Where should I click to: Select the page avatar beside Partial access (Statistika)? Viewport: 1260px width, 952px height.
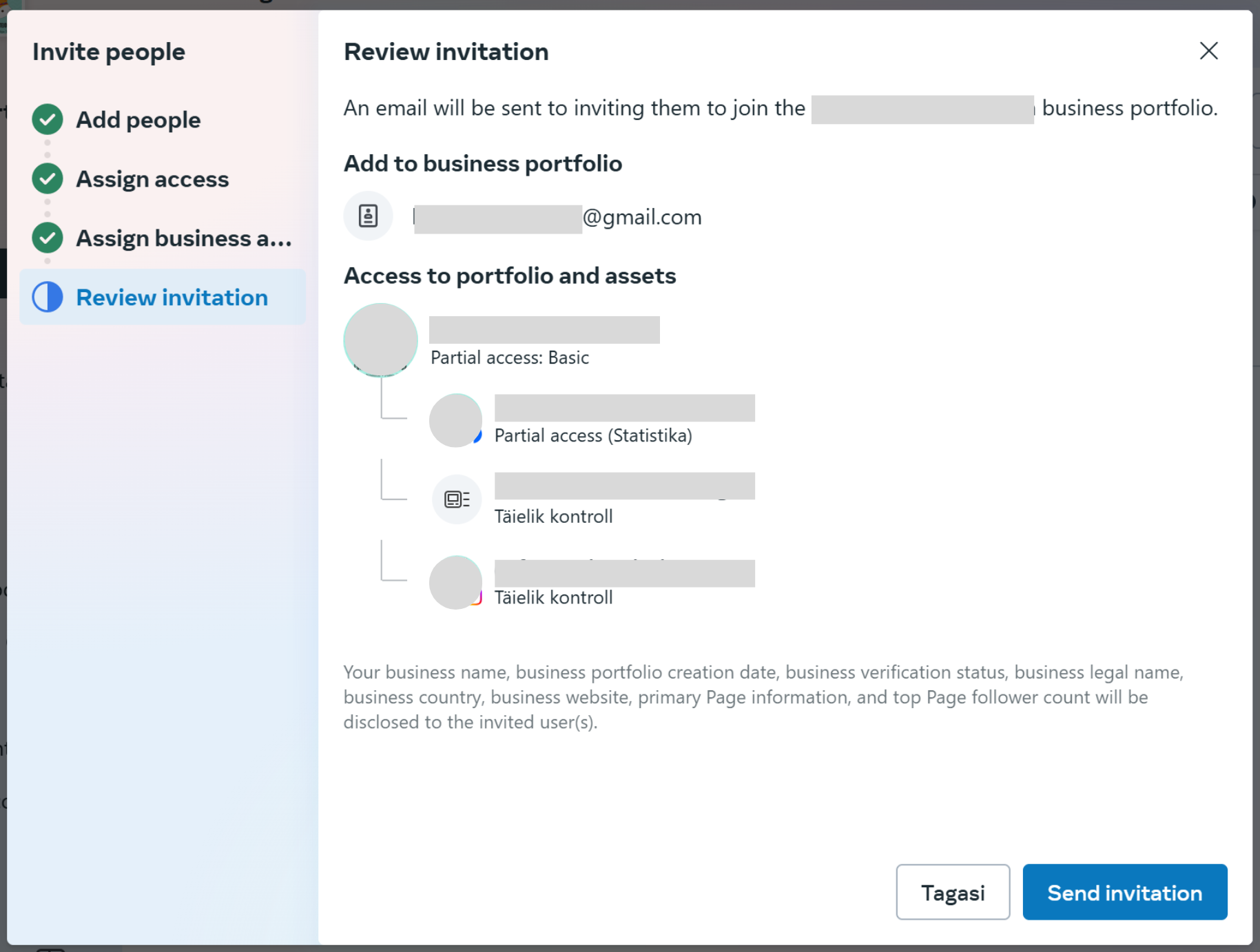(x=455, y=420)
